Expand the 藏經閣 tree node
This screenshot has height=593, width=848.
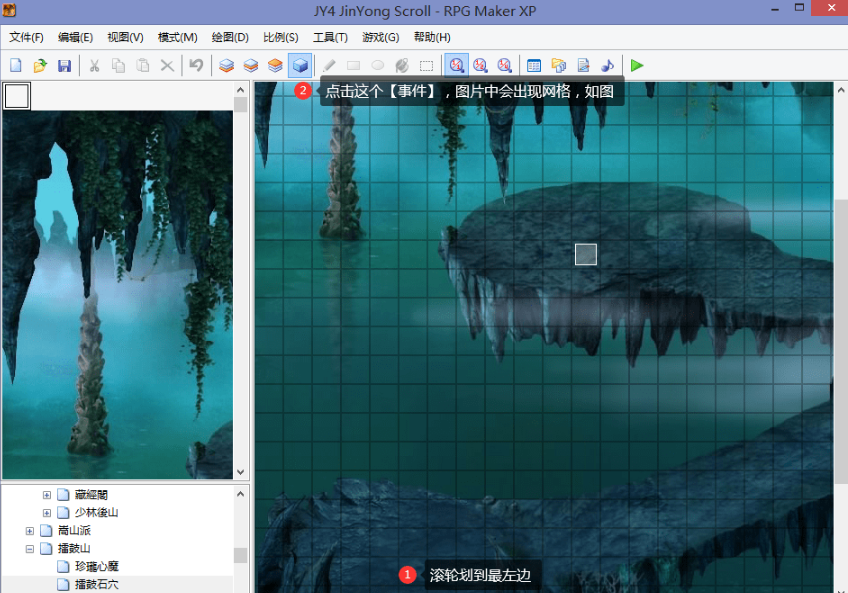46,494
